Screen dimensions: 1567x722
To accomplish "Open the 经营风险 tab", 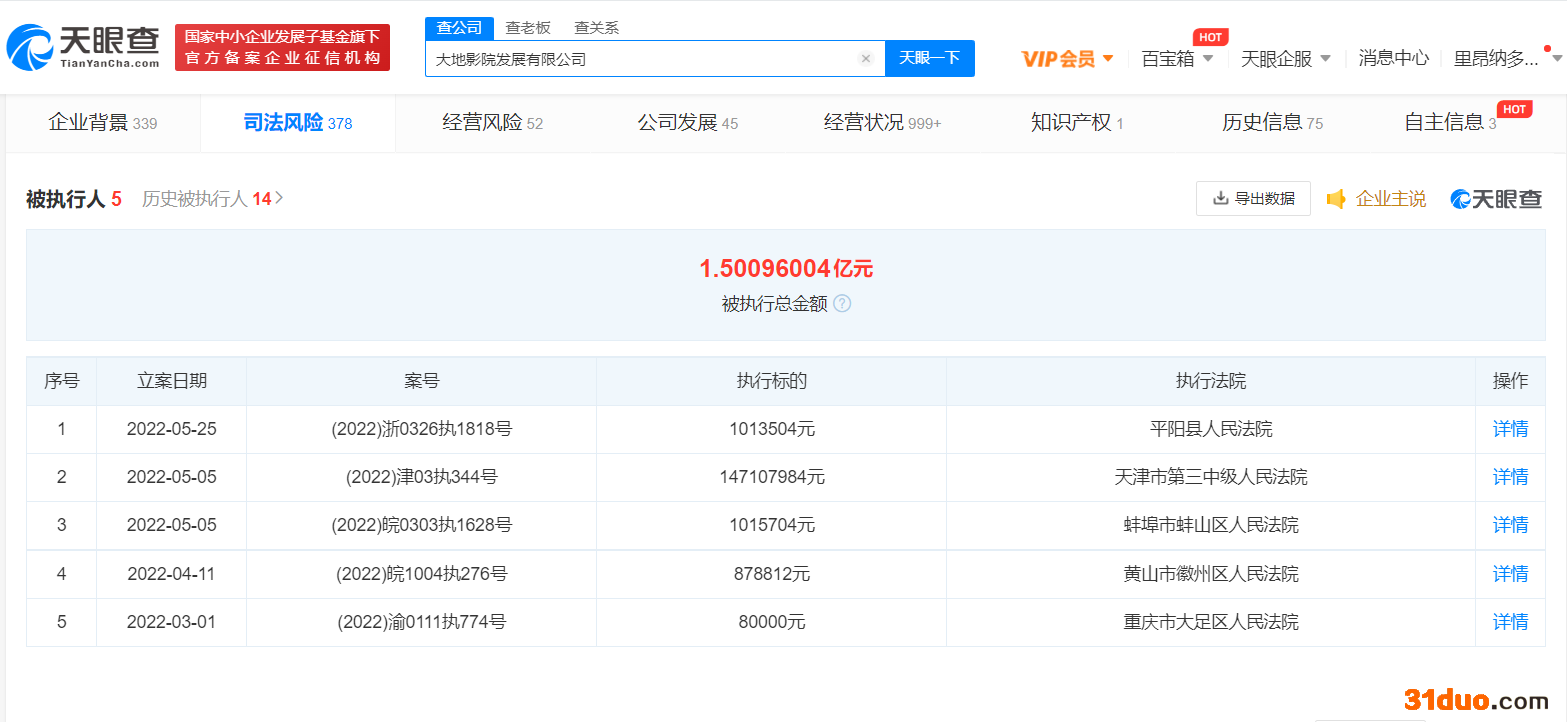I will (x=492, y=123).
